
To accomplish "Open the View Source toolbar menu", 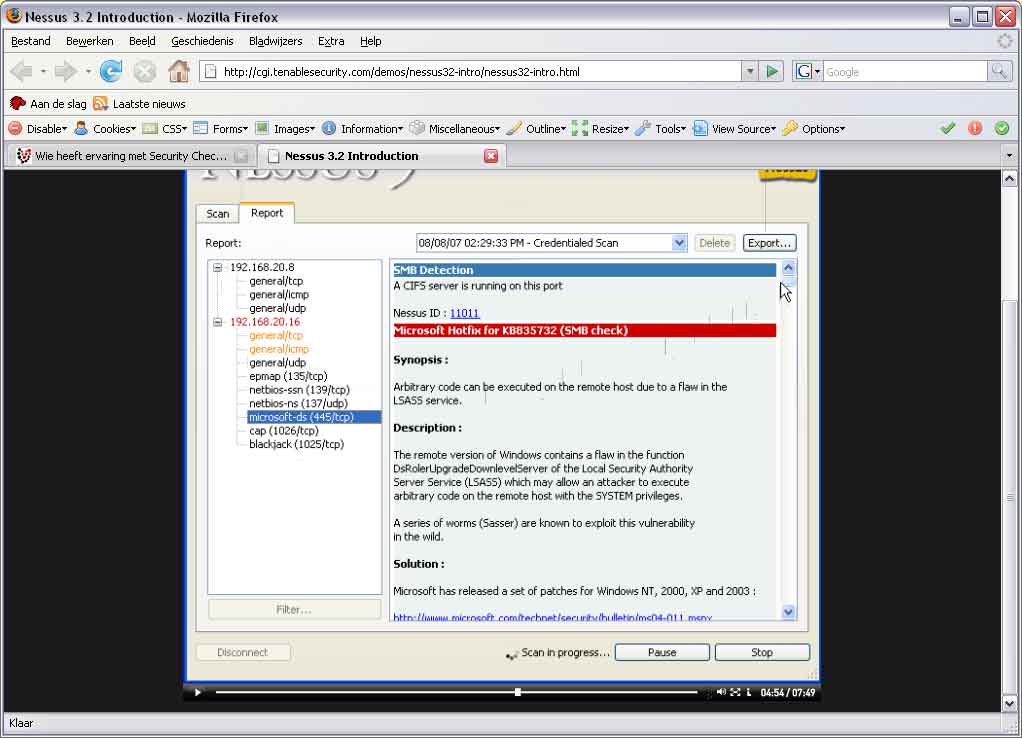I will [735, 128].
